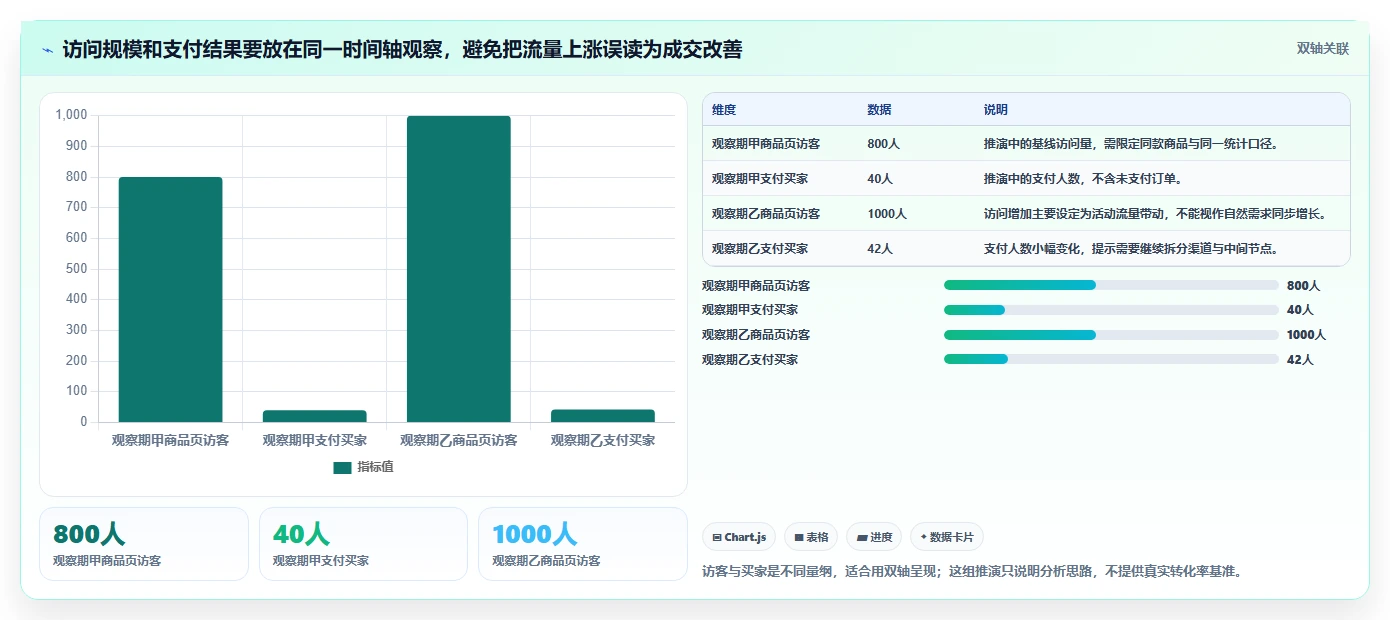Screen dimensions: 1390x620
Task: Click the note starting 访问增加主要设定为活动流量带动
Action: click(1155, 214)
